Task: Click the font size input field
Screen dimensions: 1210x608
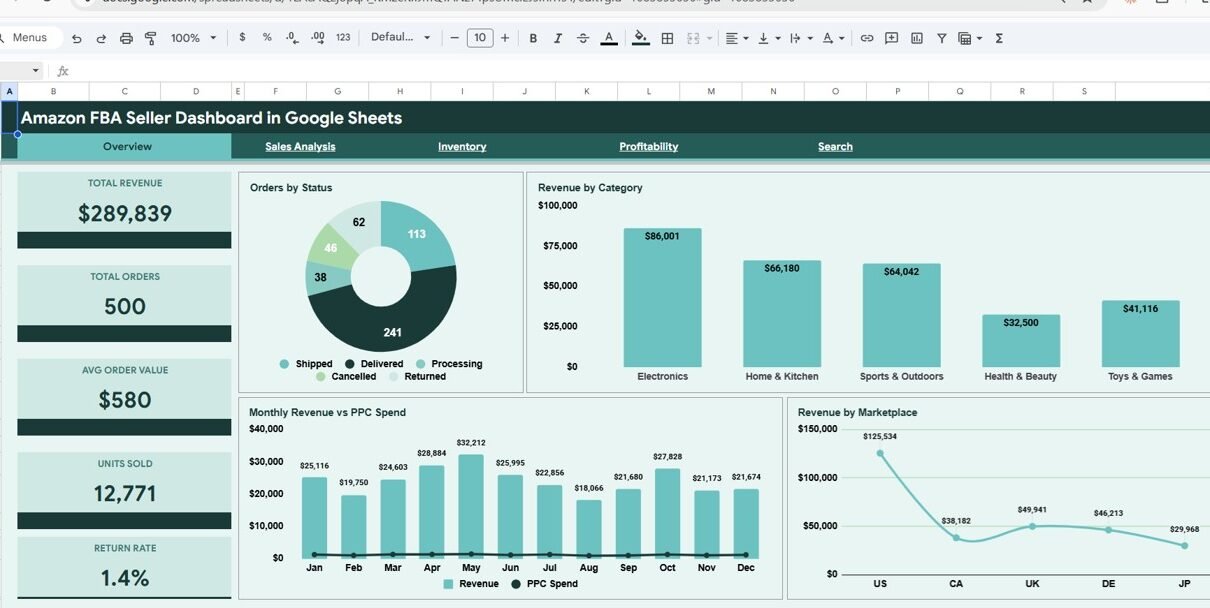Action: coord(480,38)
